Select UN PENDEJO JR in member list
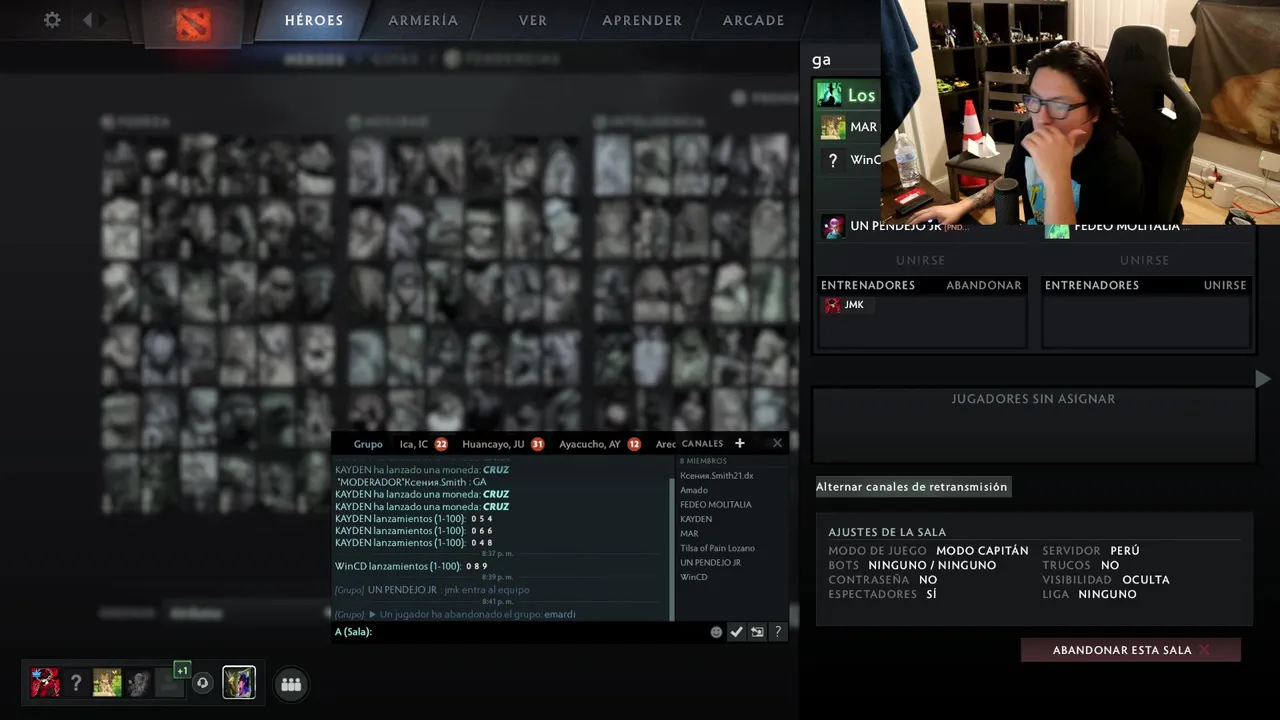 point(711,563)
